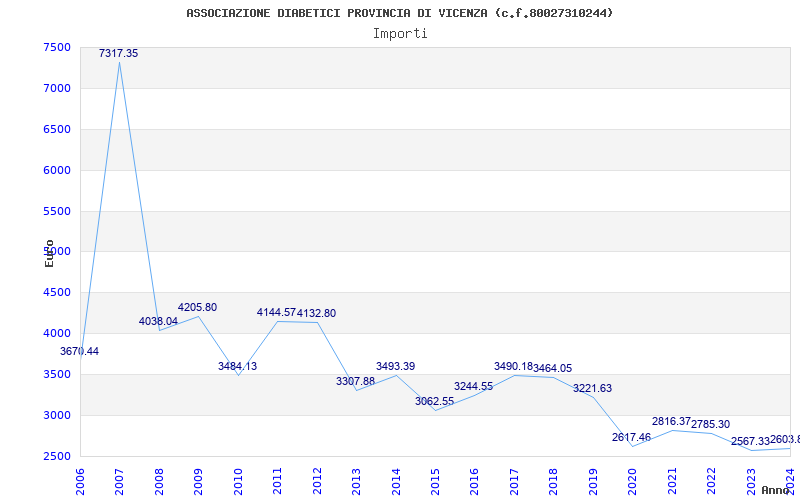Image resolution: width=800 pixels, height=500 pixels.
Task: Click the 2020 year axis label
Action: click(633, 481)
